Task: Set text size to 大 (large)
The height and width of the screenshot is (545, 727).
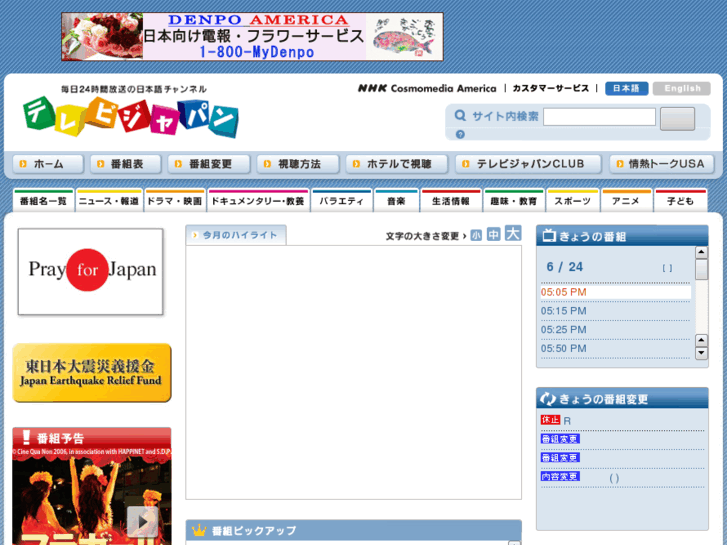Action: pos(513,233)
